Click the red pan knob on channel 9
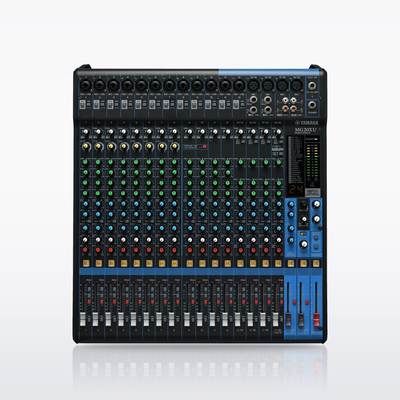Screen dimensions: 400x400 pyautogui.click(x=190, y=250)
